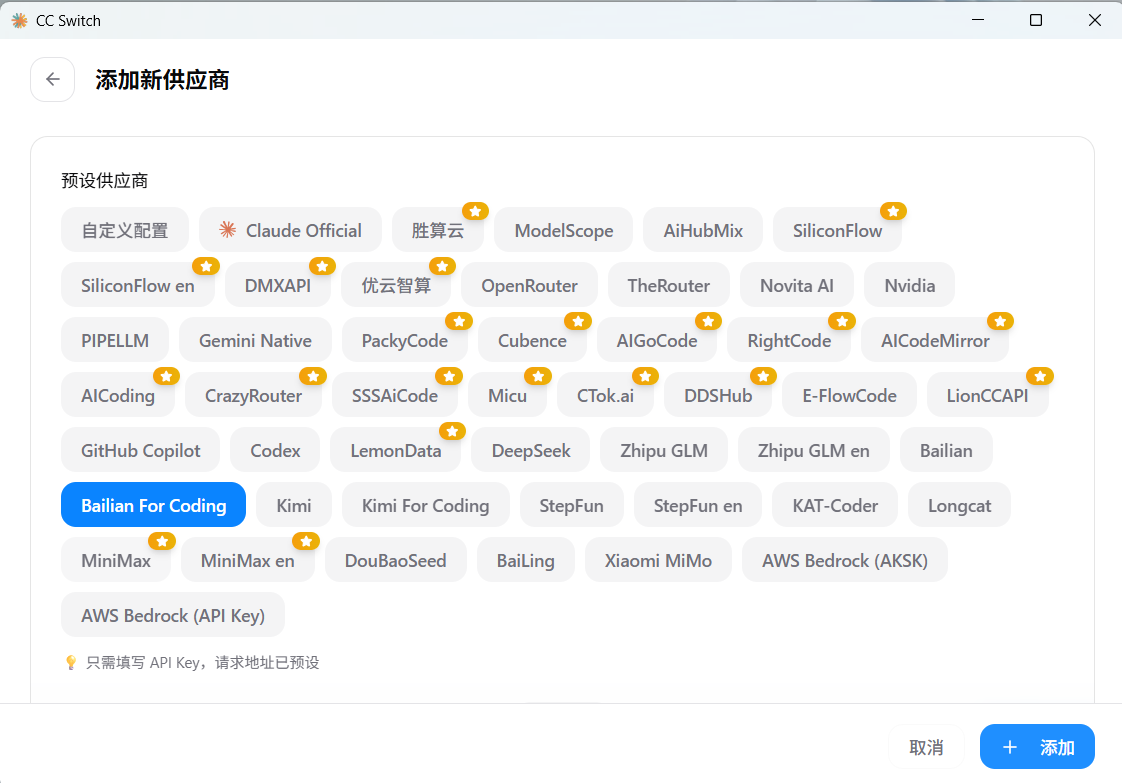1122x783 pixels.
Task: Choose the Zhipu GLM en preset
Action: pos(814,451)
